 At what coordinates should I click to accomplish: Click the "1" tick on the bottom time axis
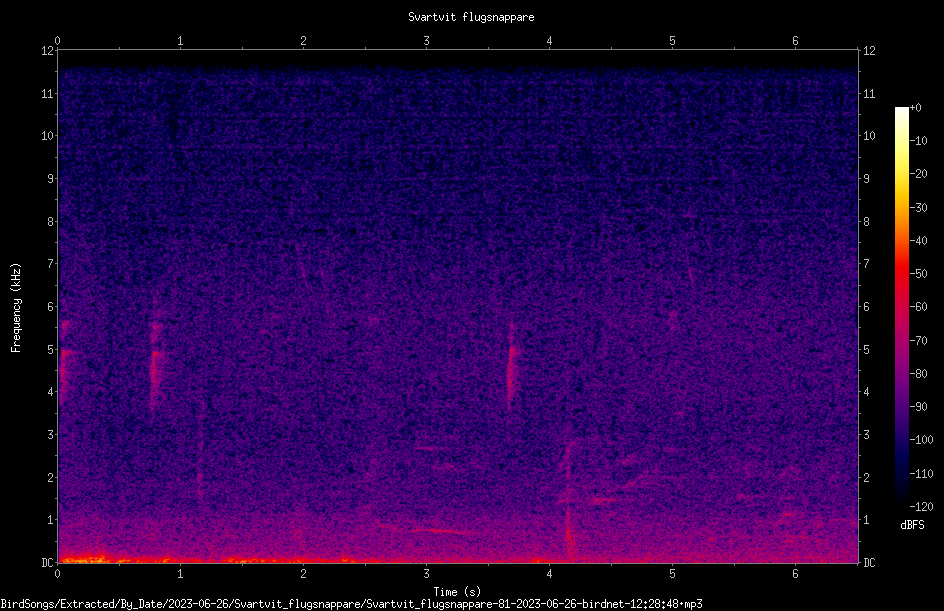180,574
